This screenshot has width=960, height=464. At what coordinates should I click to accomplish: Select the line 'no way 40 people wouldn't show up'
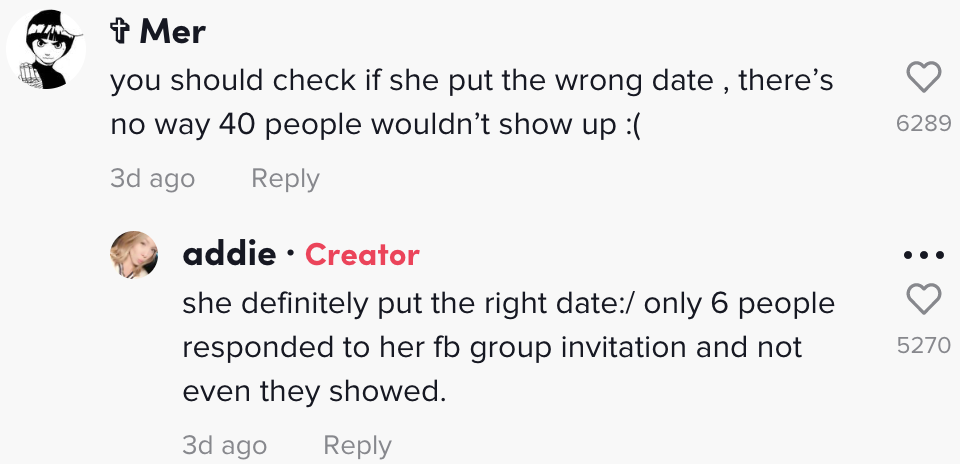tap(375, 125)
